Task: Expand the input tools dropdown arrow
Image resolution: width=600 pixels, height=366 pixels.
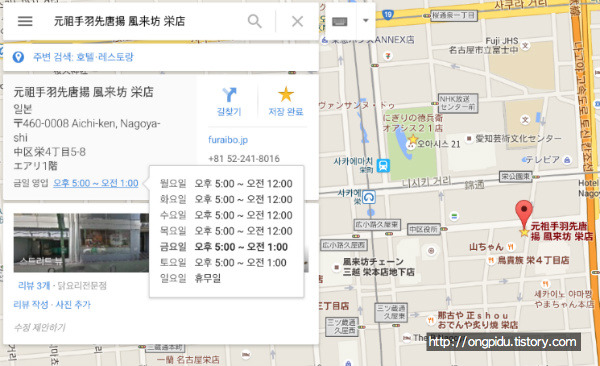Action: pyautogui.click(x=366, y=21)
